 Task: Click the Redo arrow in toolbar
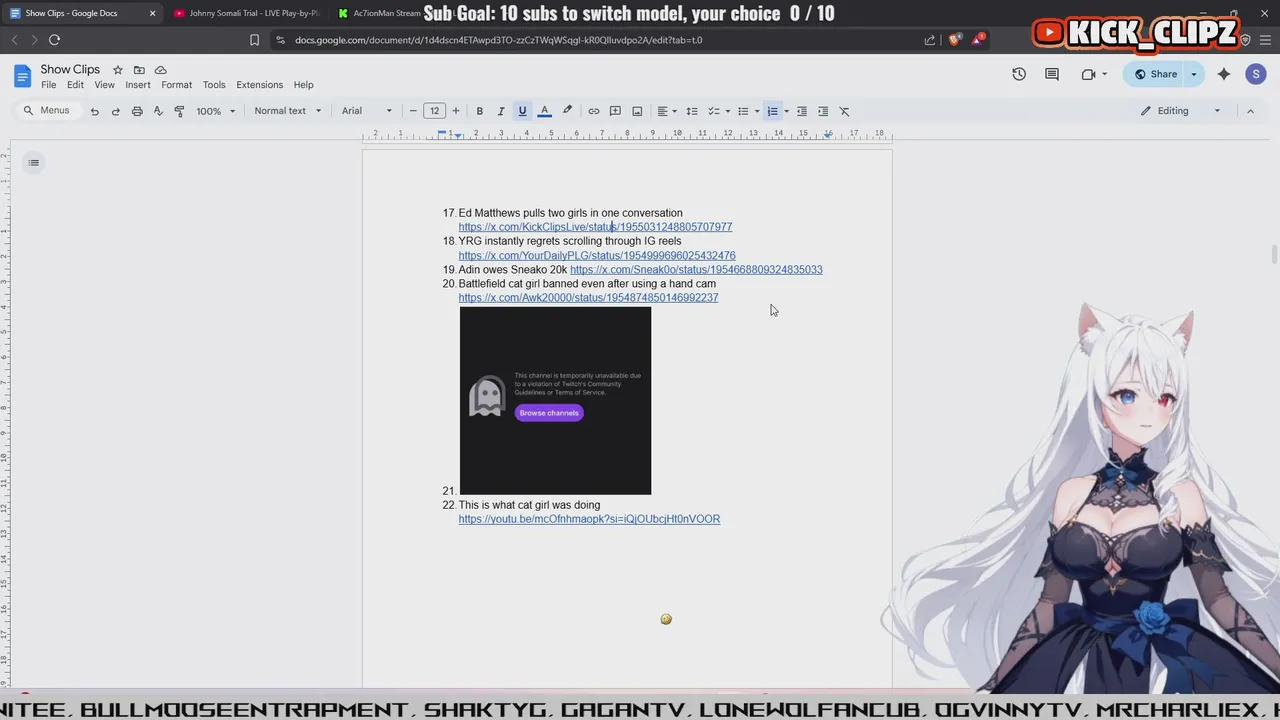[115, 111]
